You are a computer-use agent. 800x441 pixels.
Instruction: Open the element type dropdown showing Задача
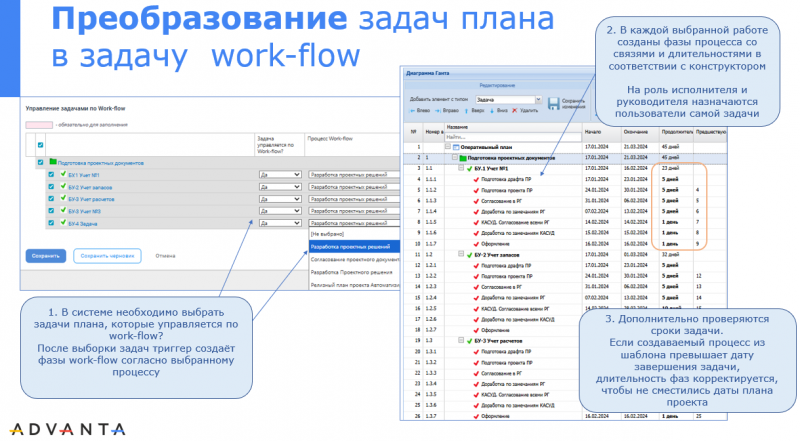pyautogui.click(x=508, y=100)
